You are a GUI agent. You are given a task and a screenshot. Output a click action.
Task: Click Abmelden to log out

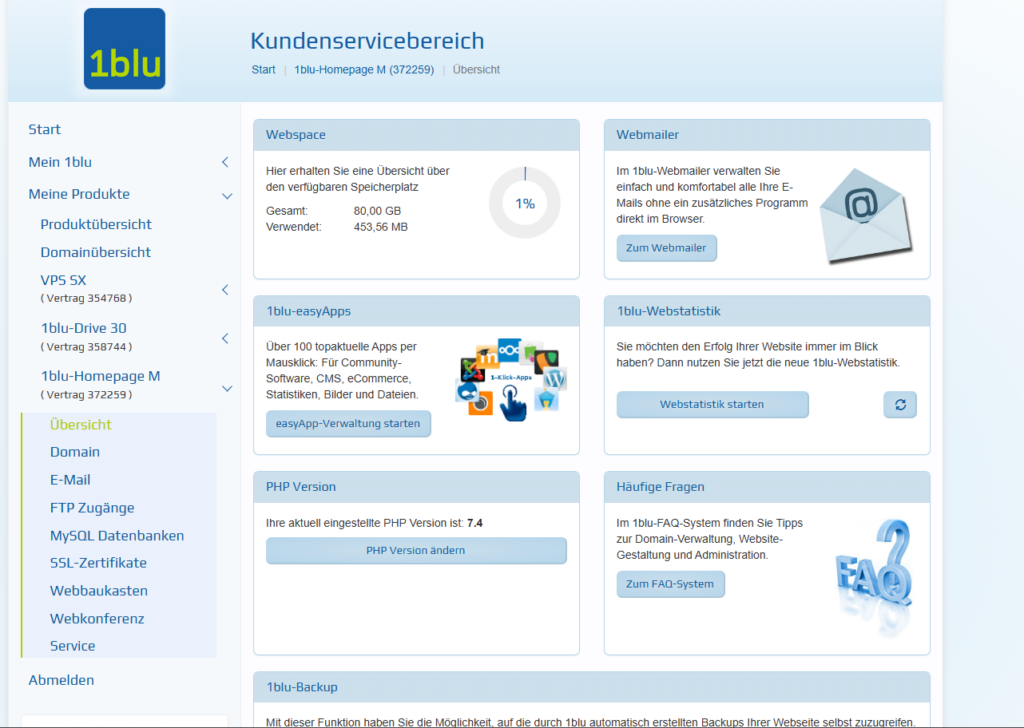[x=61, y=680]
